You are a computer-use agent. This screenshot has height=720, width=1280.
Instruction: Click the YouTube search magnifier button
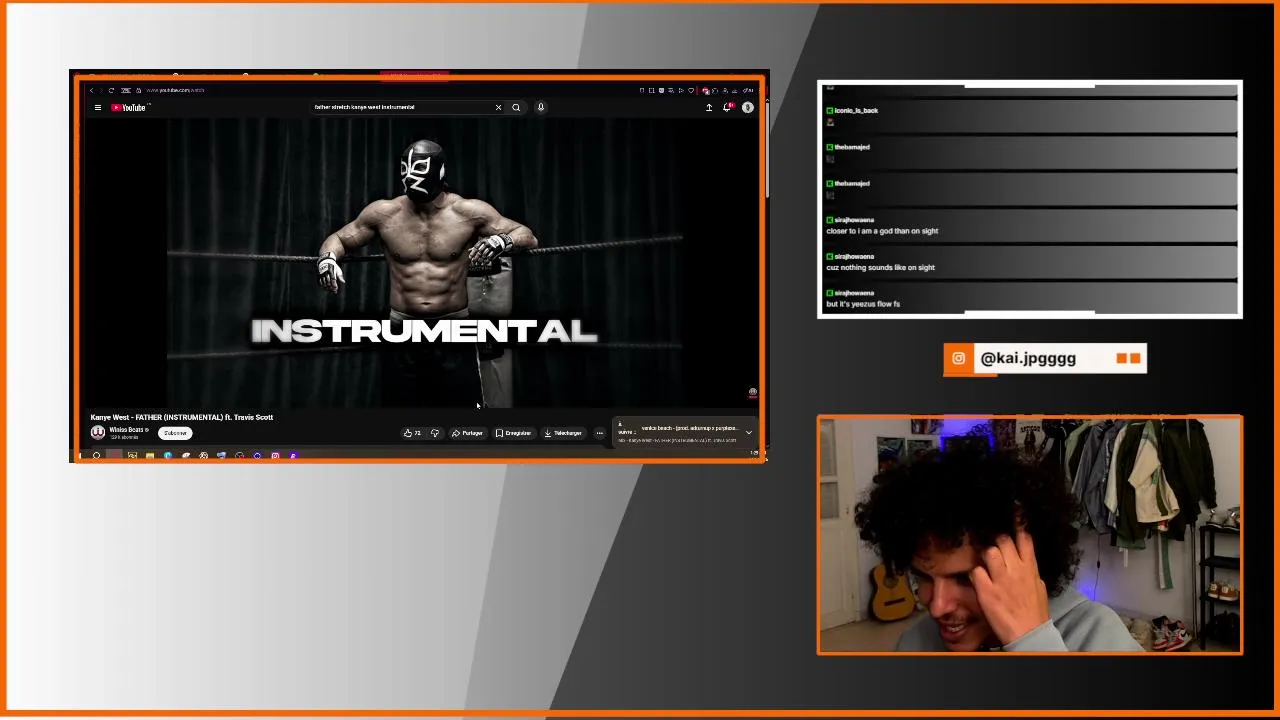(x=516, y=107)
